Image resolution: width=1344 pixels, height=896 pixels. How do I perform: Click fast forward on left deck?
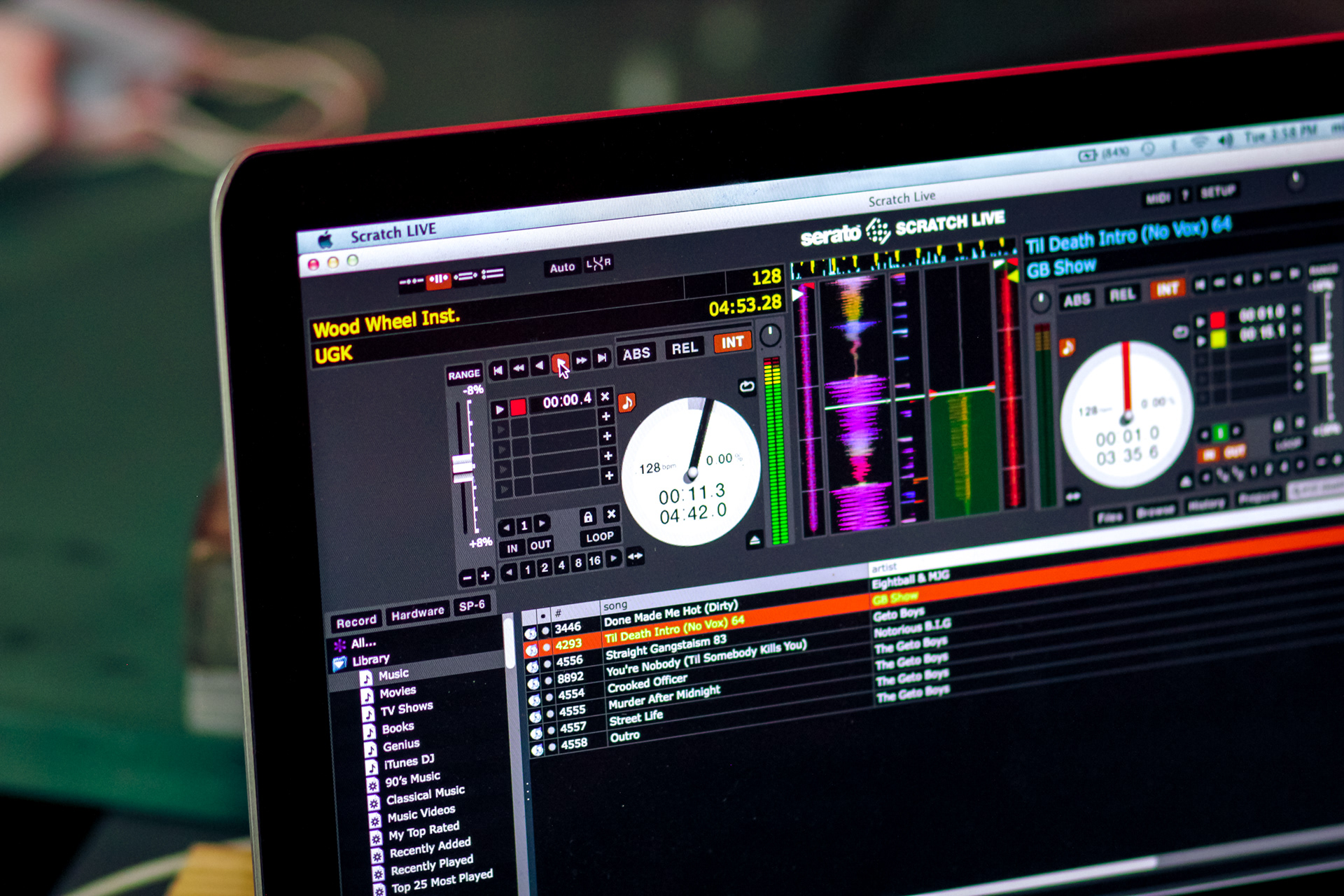click(581, 361)
